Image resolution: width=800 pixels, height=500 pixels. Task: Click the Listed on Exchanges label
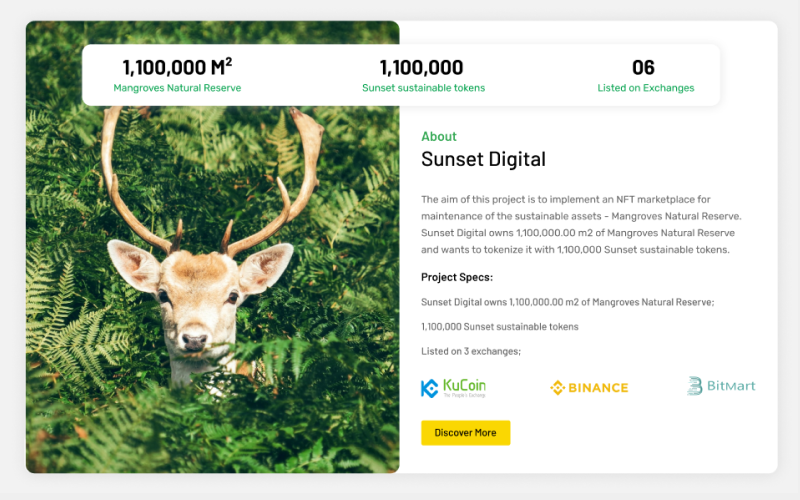tap(645, 88)
